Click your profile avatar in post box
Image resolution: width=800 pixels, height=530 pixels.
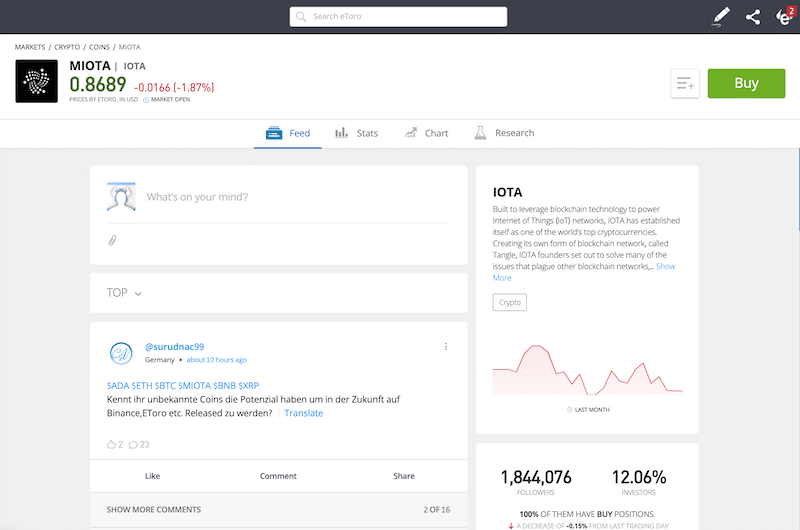click(x=121, y=196)
